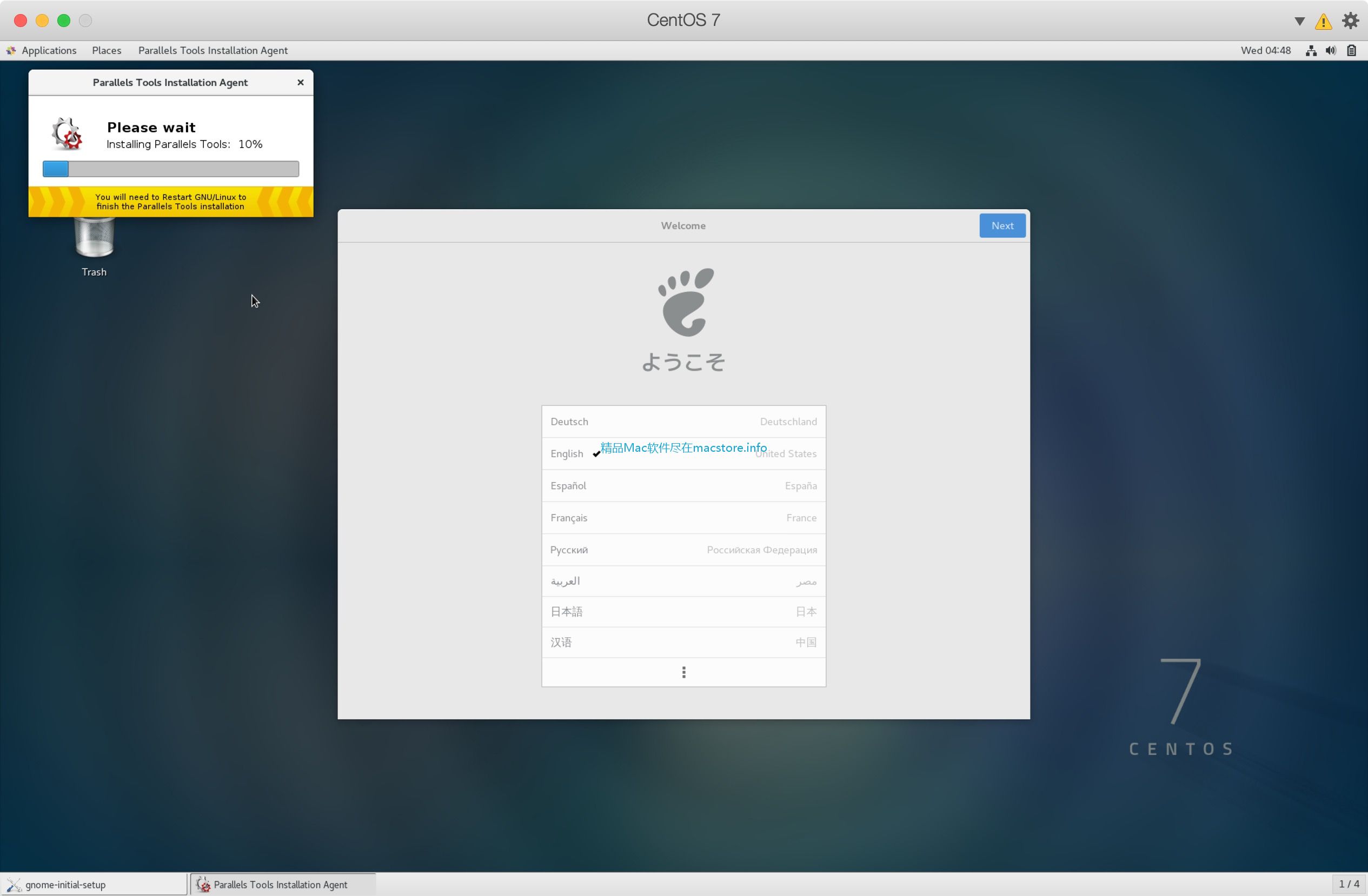Open Parallels settings gear in title bar
This screenshot has width=1368, height=896.
coord(1350,21)
